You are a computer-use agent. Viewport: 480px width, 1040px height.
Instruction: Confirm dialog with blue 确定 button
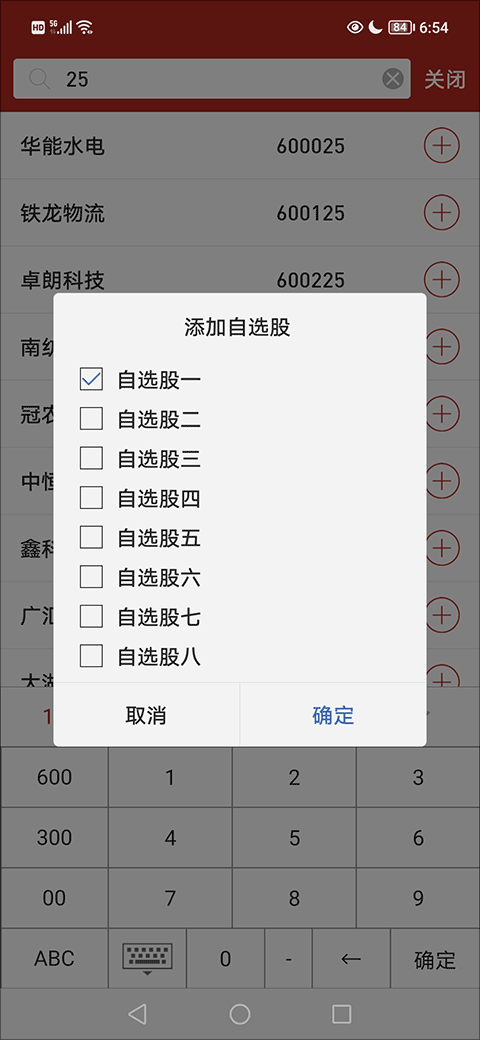point(333,715)
